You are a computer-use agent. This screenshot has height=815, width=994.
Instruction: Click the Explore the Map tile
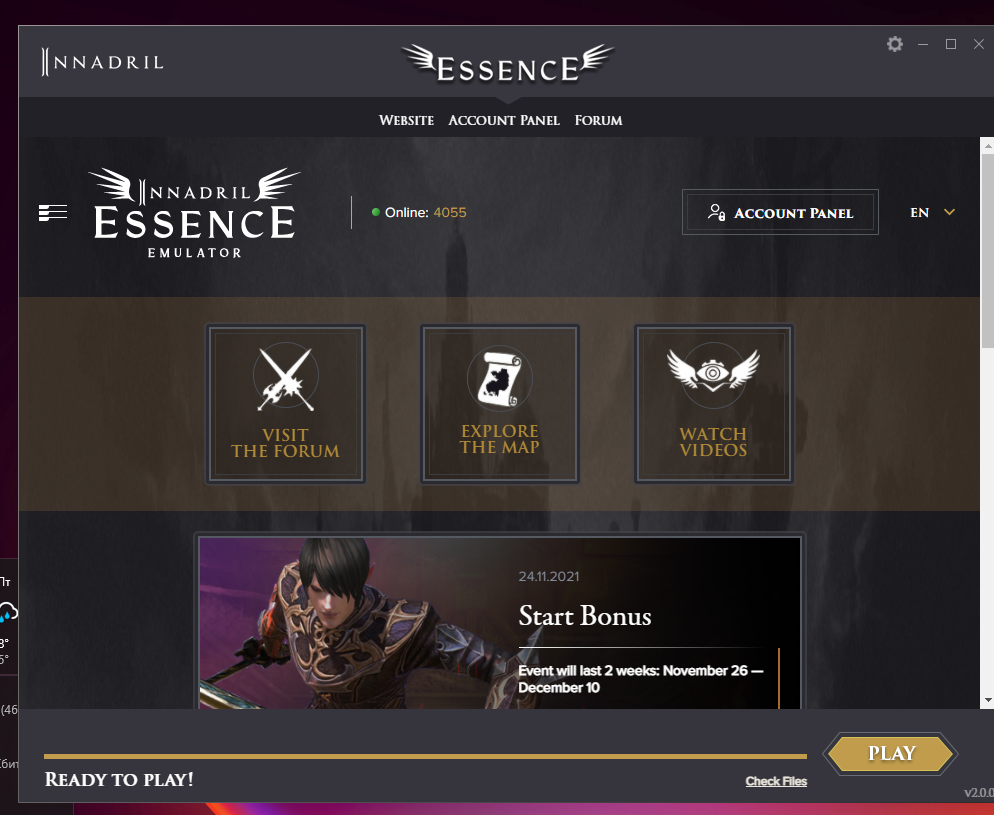[500, 404]
